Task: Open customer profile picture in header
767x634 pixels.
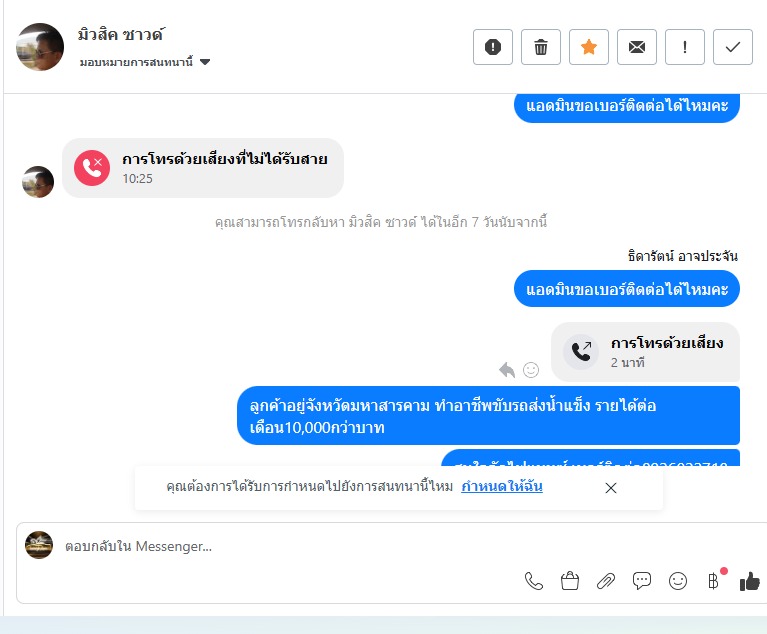Action: pyautogui.click(x=40, y=47)
